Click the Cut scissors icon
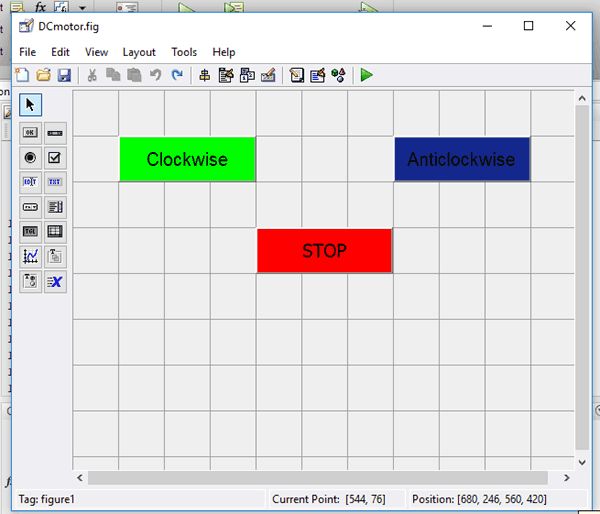 click(92, 75)
